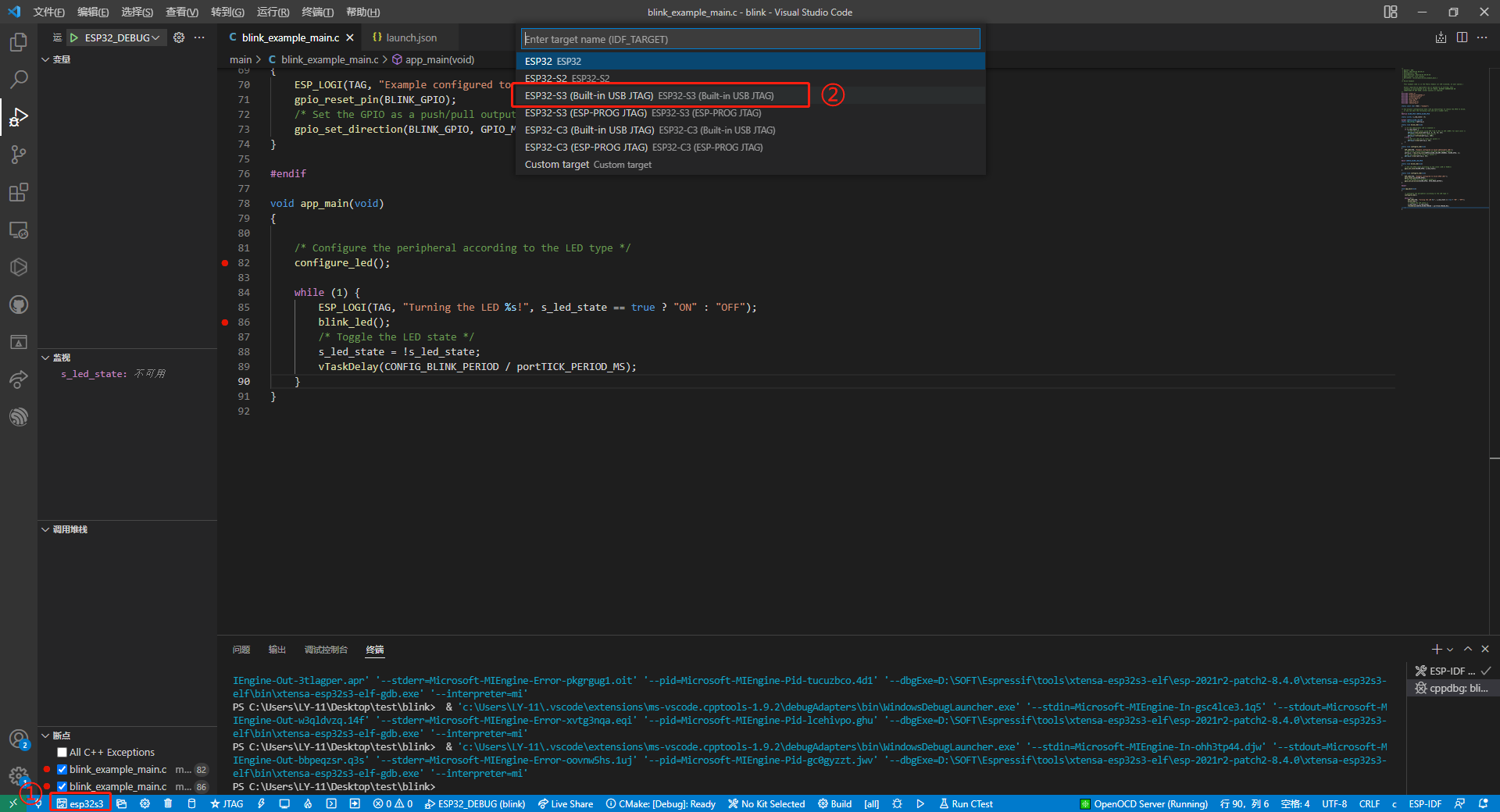
Task: Open the 文件(F) menu
Action: (49, 12)
